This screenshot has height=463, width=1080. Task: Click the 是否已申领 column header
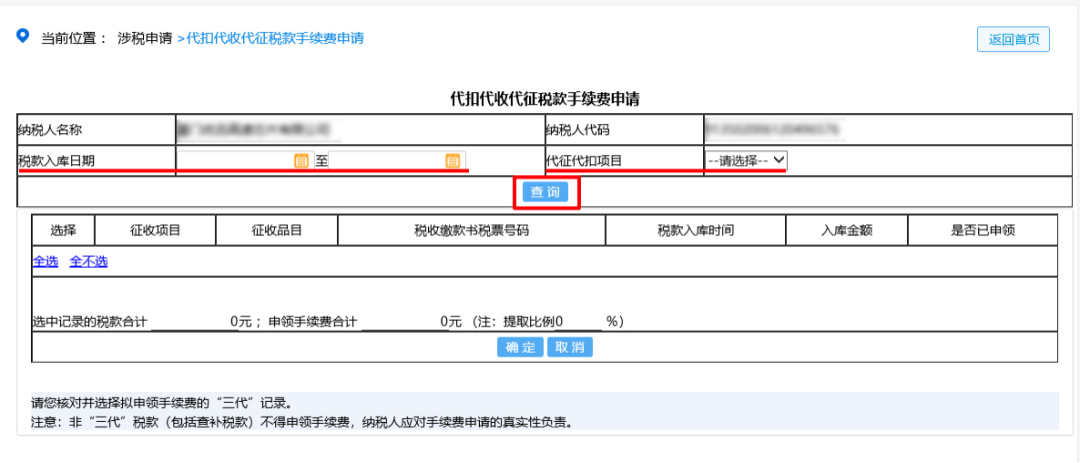983,230
